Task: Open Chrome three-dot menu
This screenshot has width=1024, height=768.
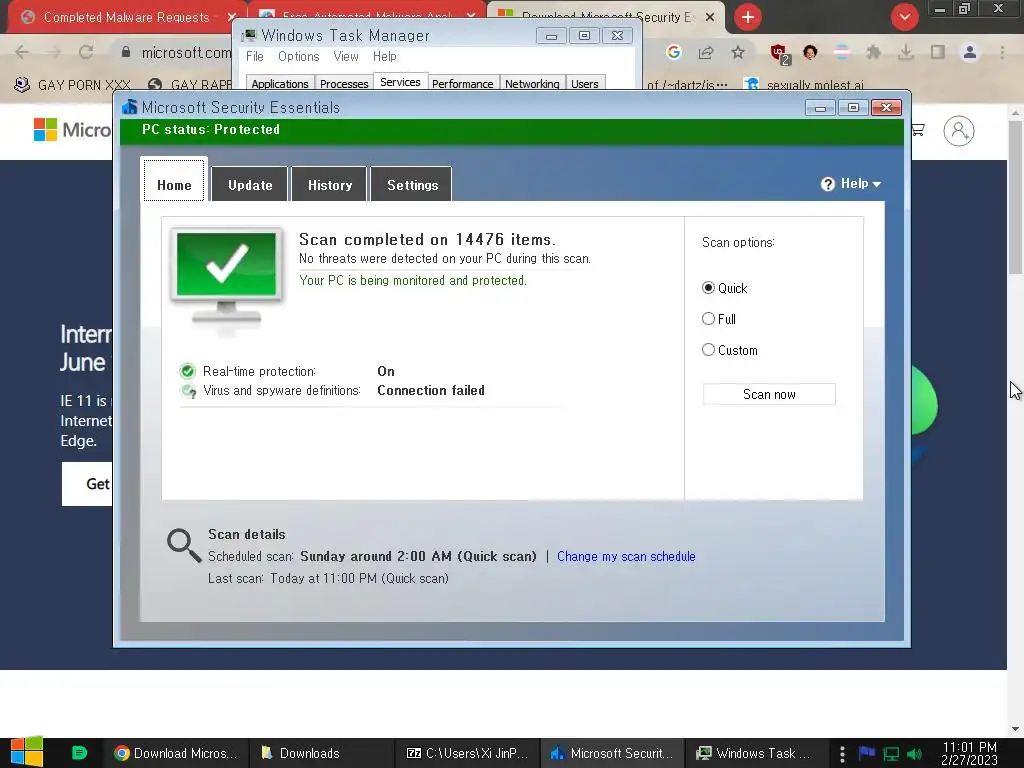Action: [1002, 52]
